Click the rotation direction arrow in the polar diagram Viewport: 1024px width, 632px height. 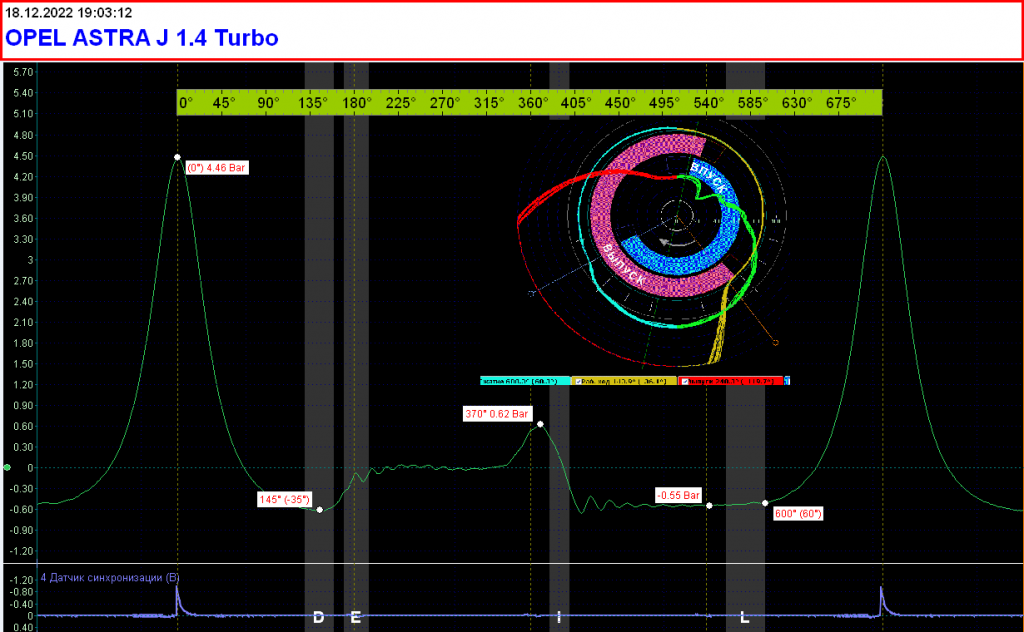point(678,243)
